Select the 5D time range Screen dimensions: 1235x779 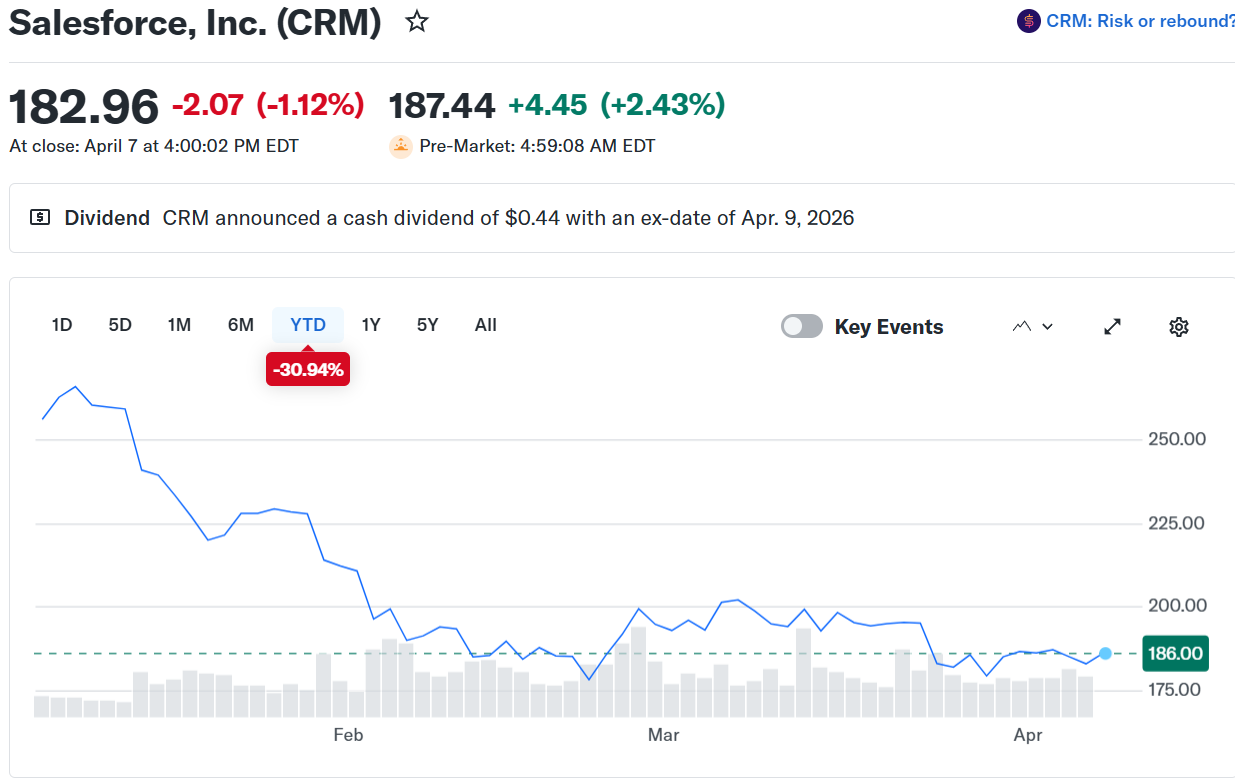coord(120,325)
